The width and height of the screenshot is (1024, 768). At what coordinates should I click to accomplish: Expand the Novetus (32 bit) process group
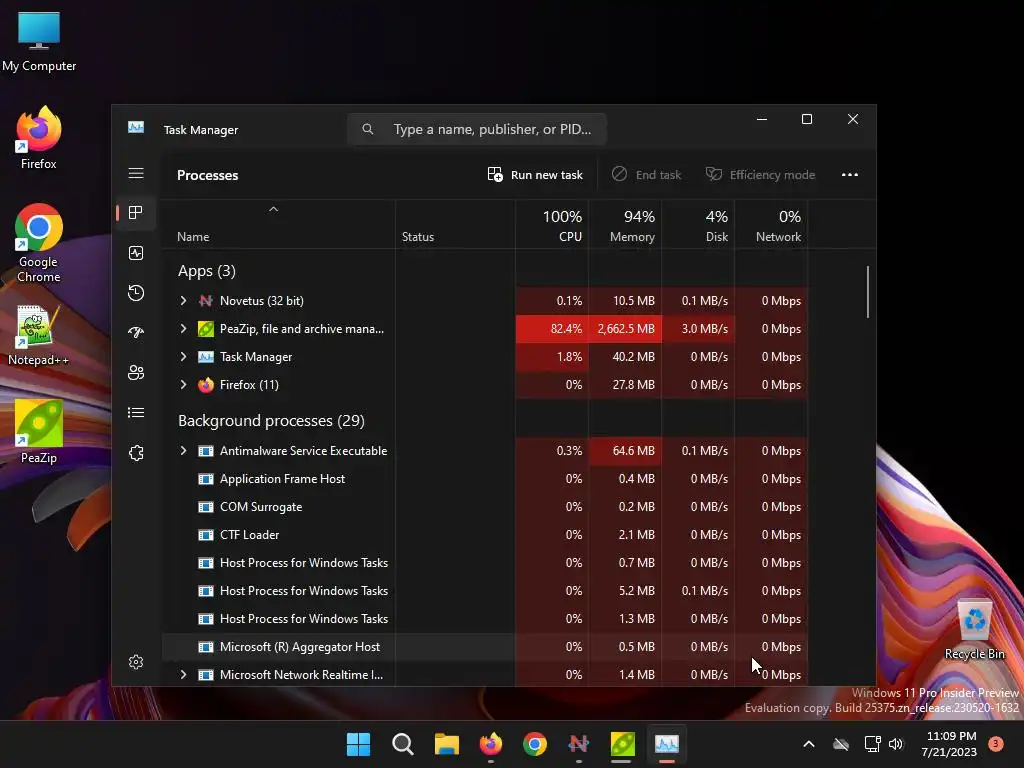[184, 300]
